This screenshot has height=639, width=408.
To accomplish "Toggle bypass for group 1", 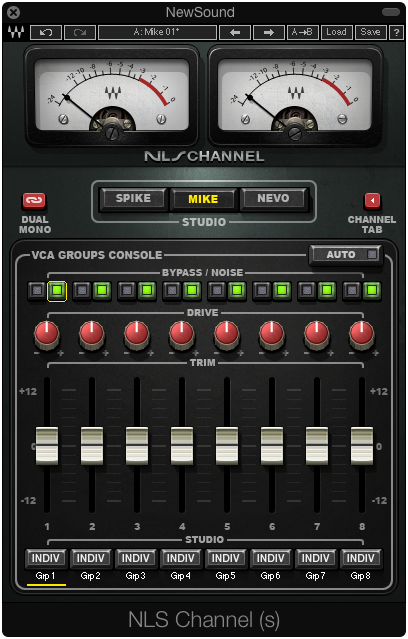I will (37, 291).
